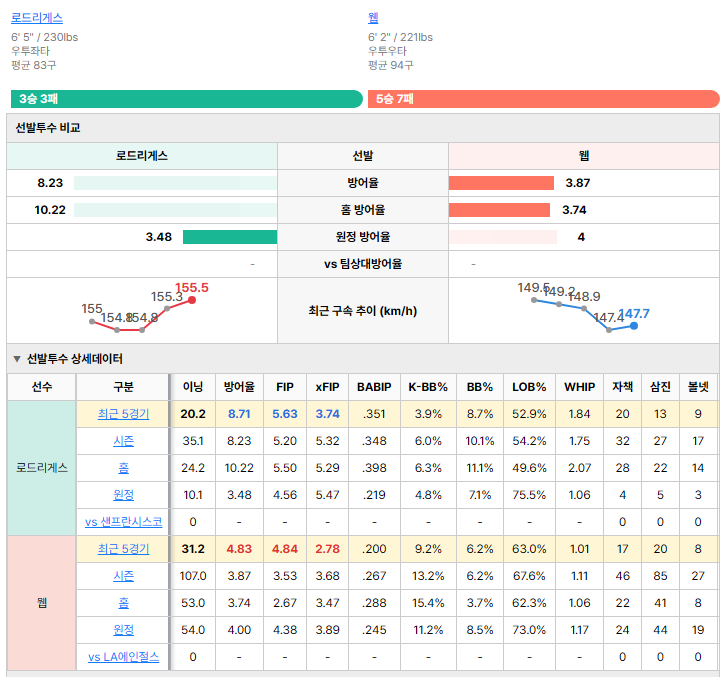Click the BB% column header
Image resolution: width=726 pixels, height=677 pixels.
480,387
